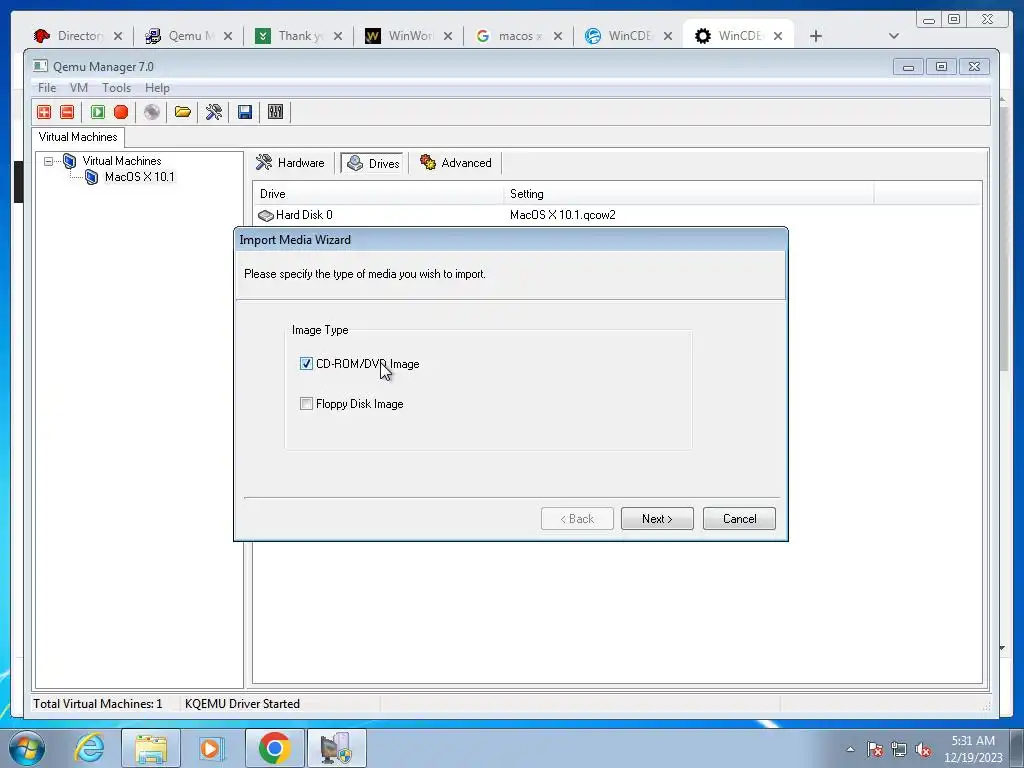Open the Windows Start menu
1024x768 pixels.
coord(27,748)
